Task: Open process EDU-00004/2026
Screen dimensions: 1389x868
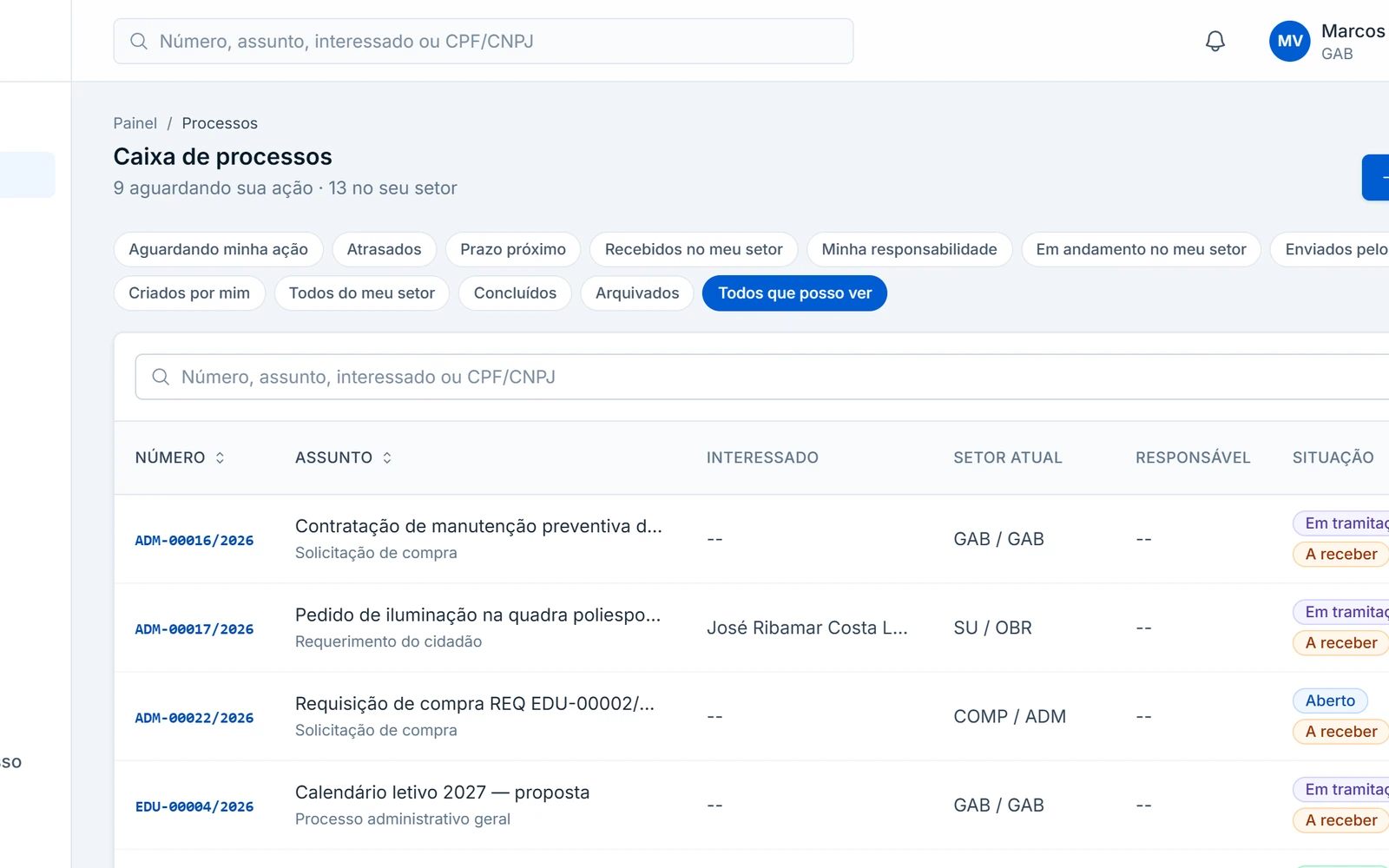Action: (194, 806)
